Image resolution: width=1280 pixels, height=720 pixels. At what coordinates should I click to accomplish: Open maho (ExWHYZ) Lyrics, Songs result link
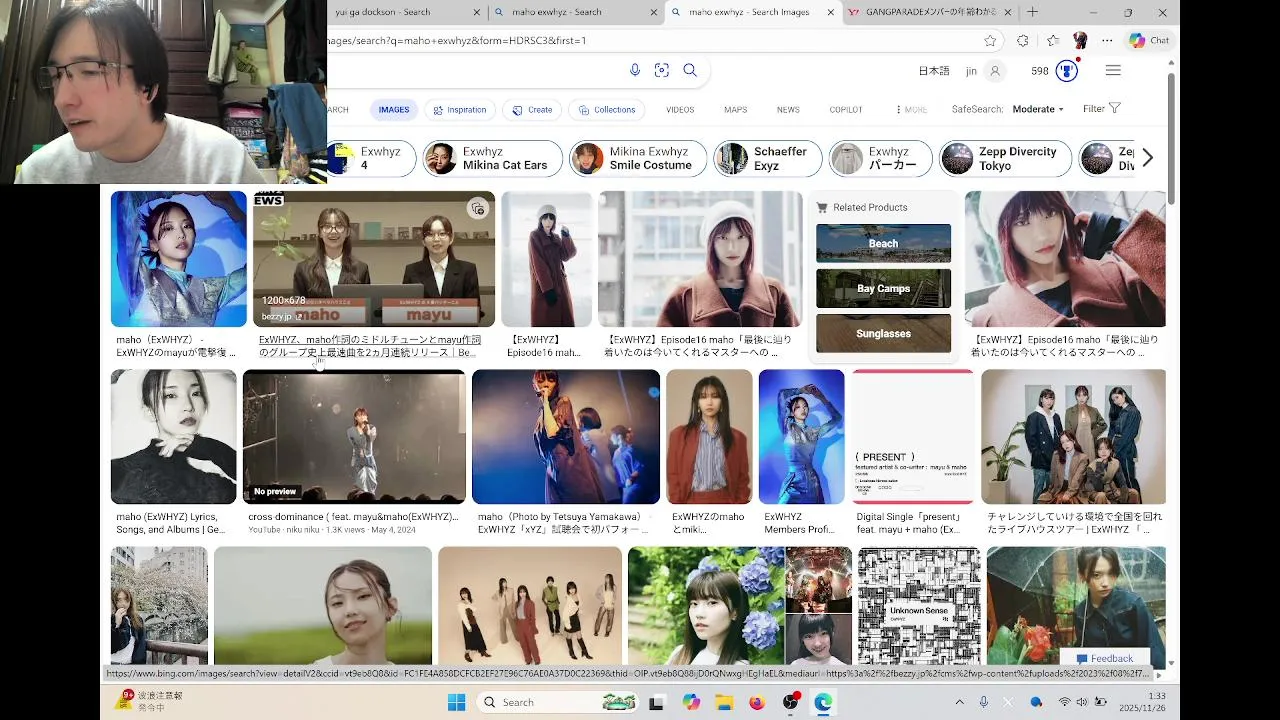(x=171, y=523)
